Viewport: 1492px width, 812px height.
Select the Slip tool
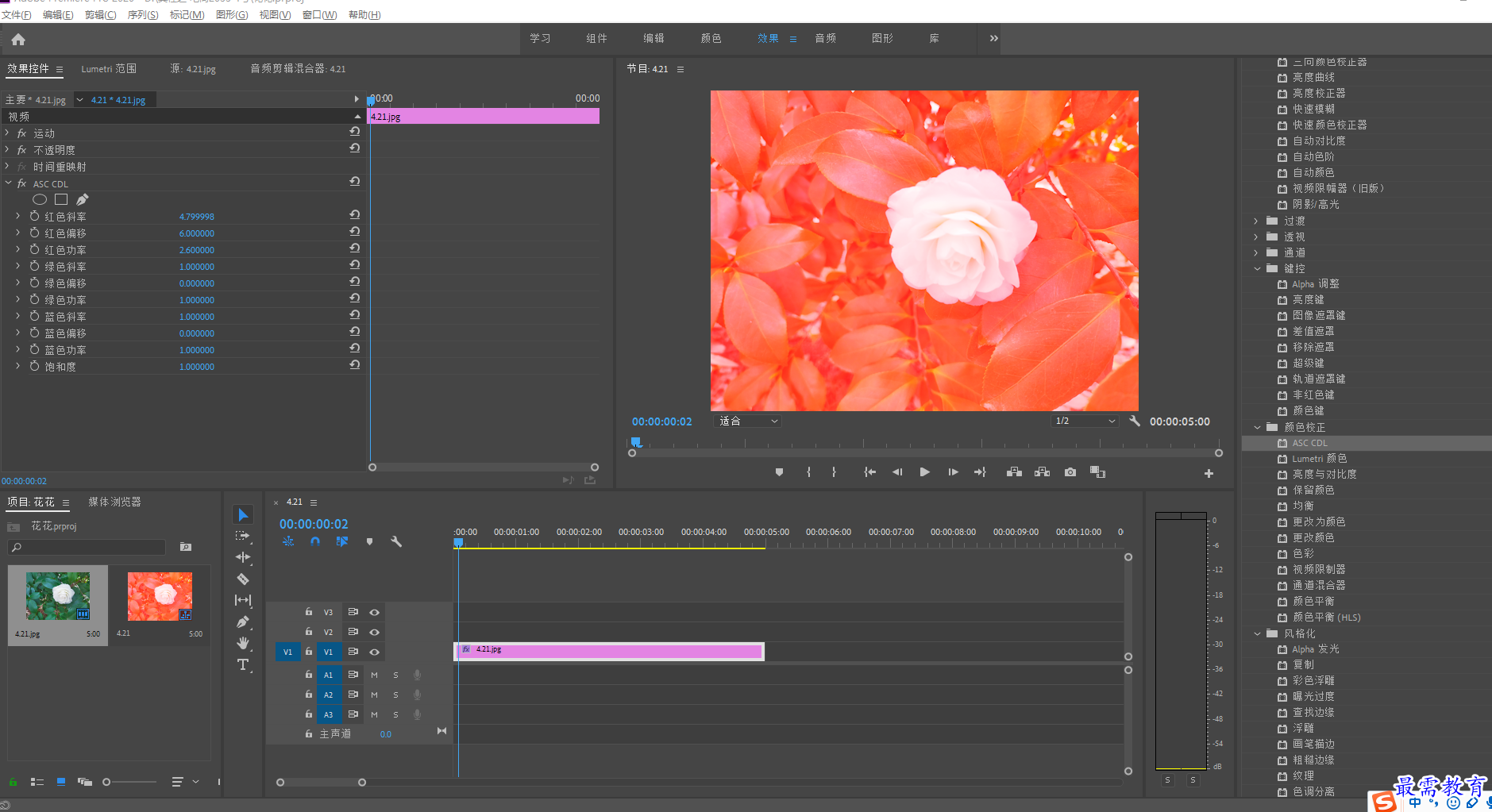pos(243,600)
